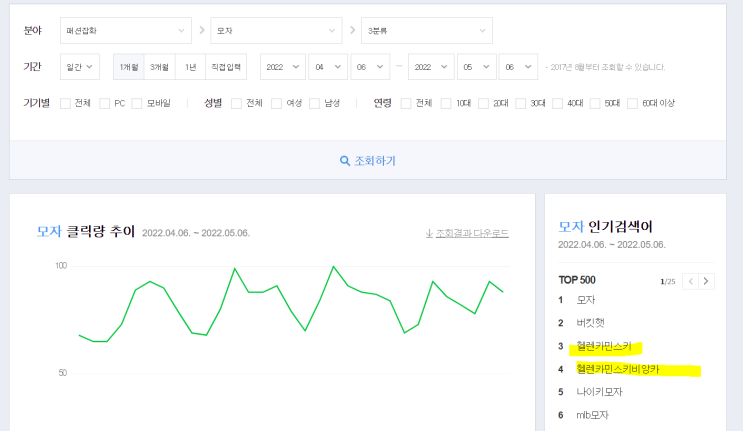Download results via 조회결과 다운로드 link
743x431 pixels.
[467, 233]
